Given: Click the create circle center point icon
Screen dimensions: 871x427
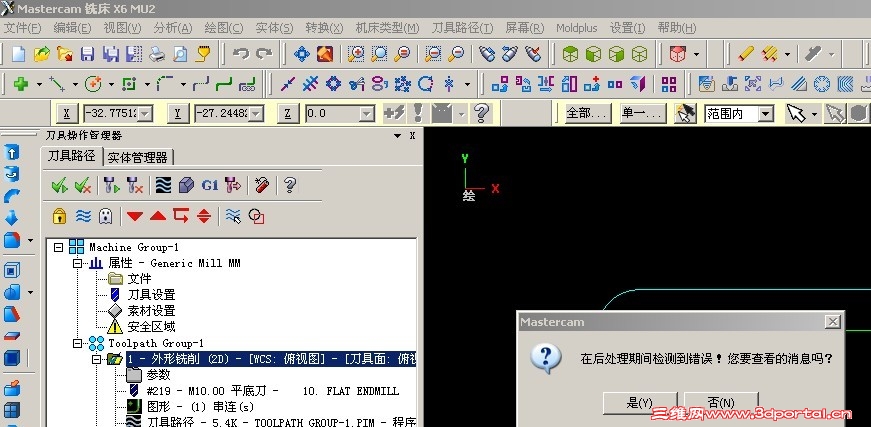Looking at the screenshot, I should pyautogui.click(x=93, y=84).
